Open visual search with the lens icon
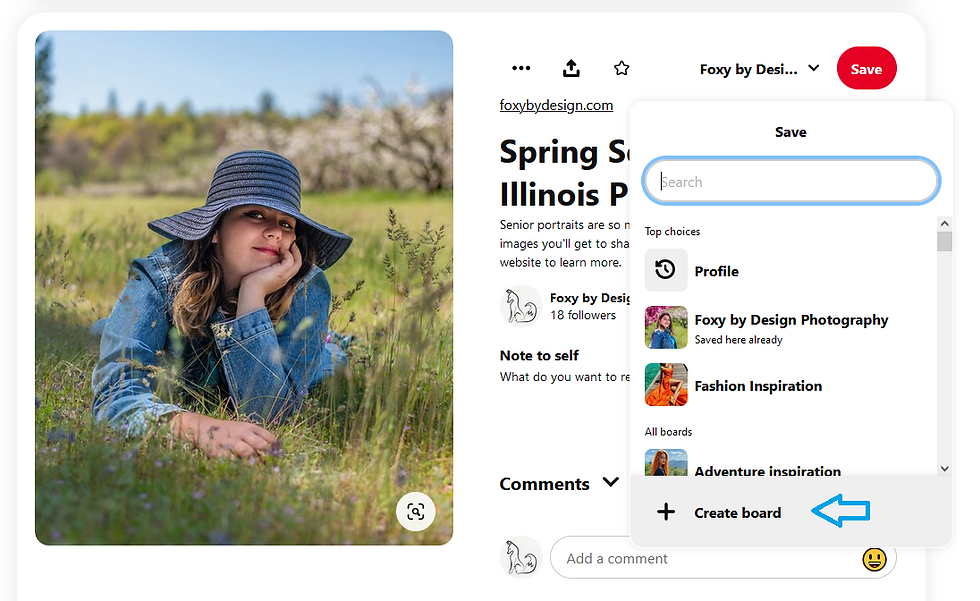 point(416,511)
